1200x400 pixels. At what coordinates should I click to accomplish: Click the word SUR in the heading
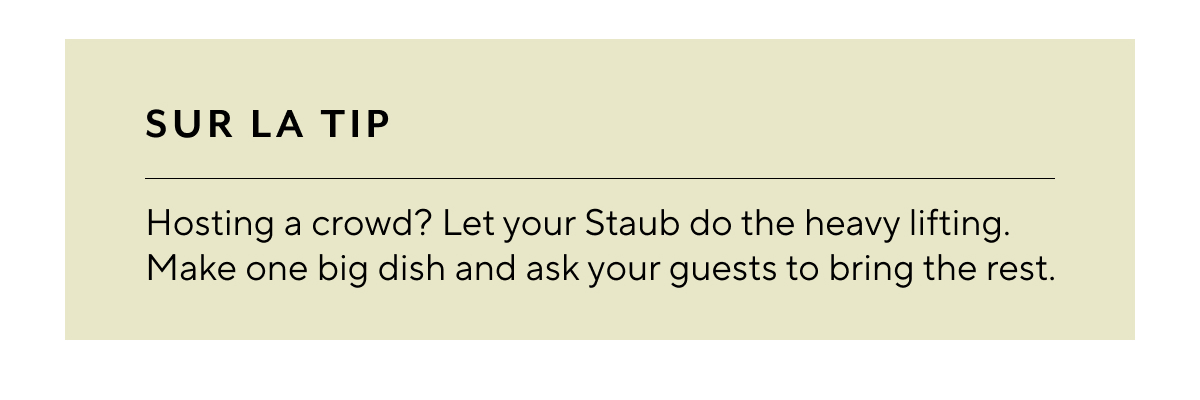181,124
